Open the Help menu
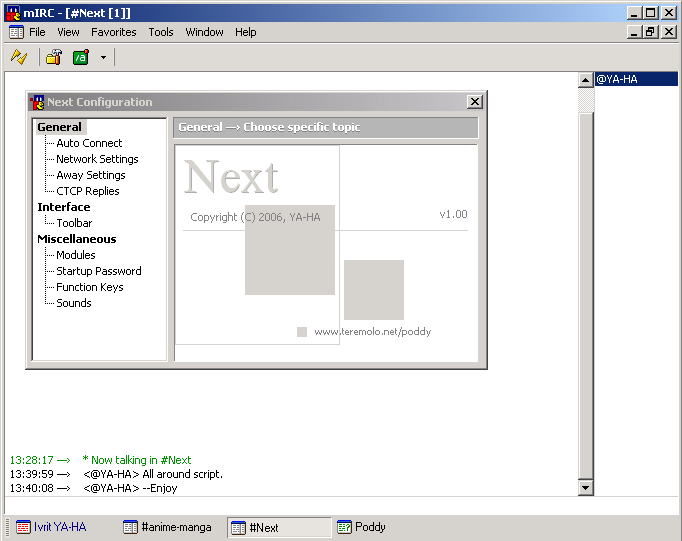Image resolution: width=682 pixels, height=541 pixels. click(246, 32)
